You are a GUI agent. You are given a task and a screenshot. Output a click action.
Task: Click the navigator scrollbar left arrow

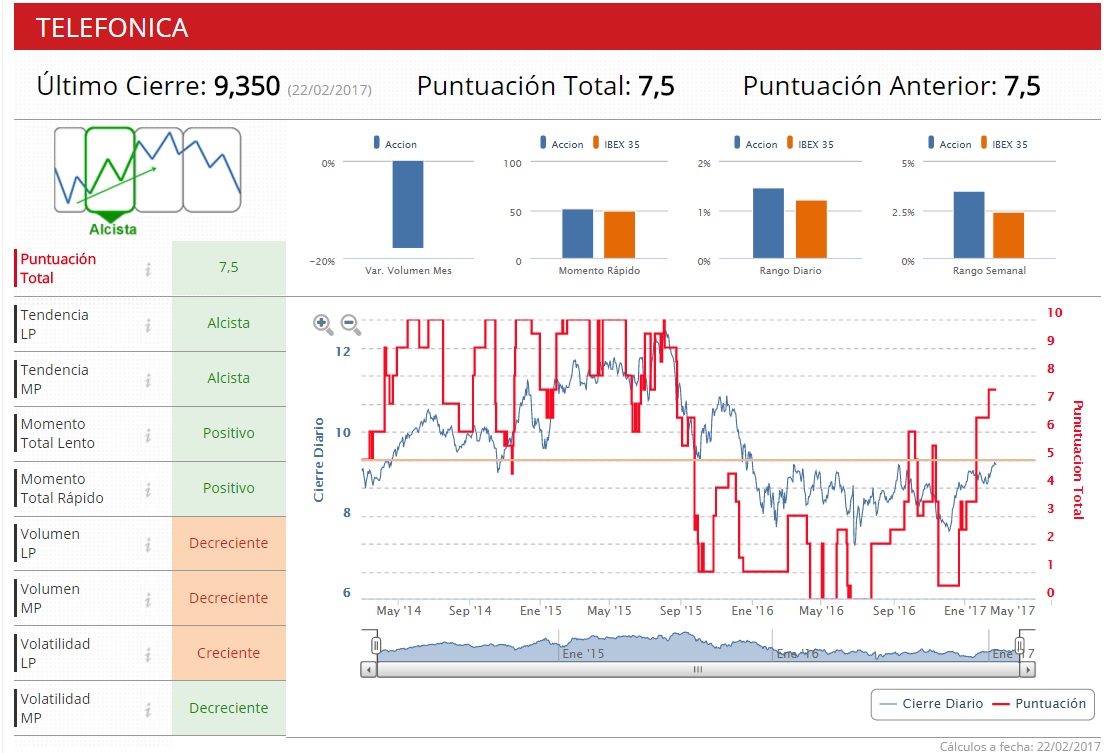coord(369,669)
